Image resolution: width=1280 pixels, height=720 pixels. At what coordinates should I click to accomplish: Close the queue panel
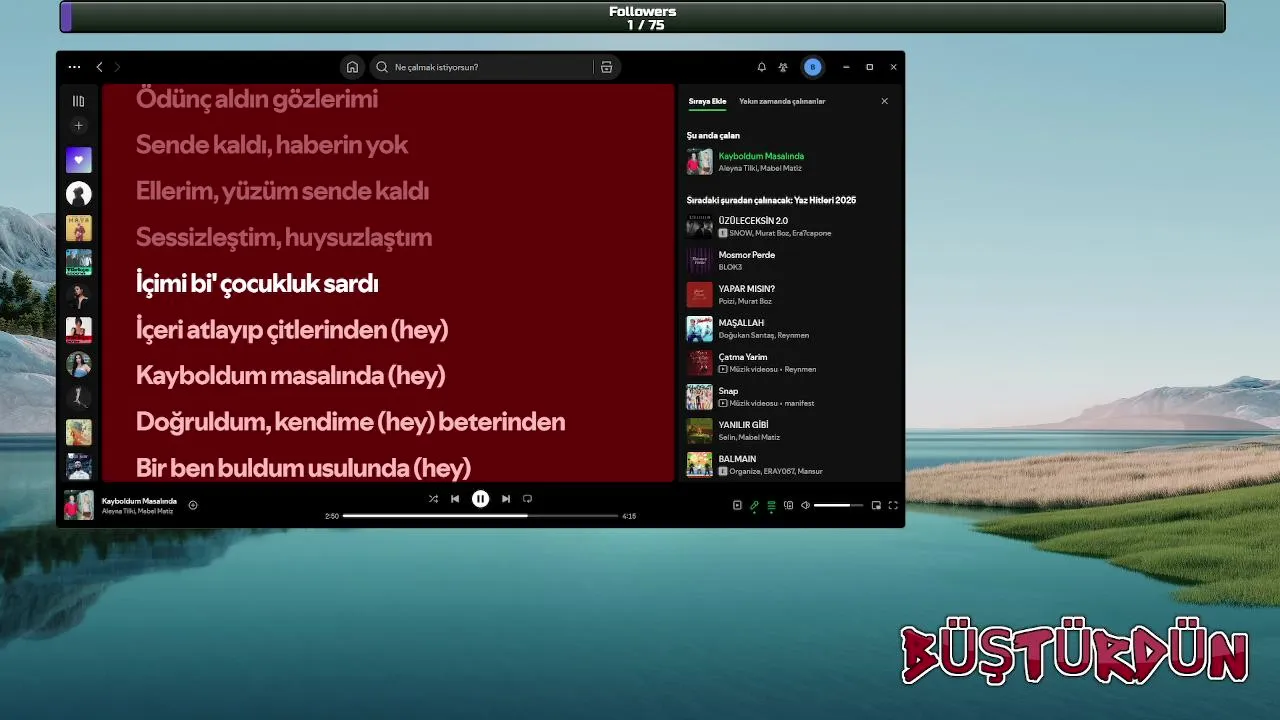(884, 101)
